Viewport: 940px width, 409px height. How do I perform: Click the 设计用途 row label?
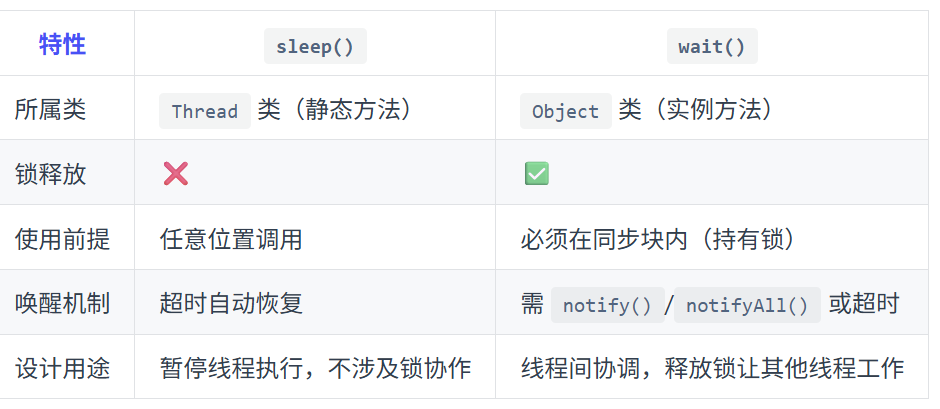point(62,369)
